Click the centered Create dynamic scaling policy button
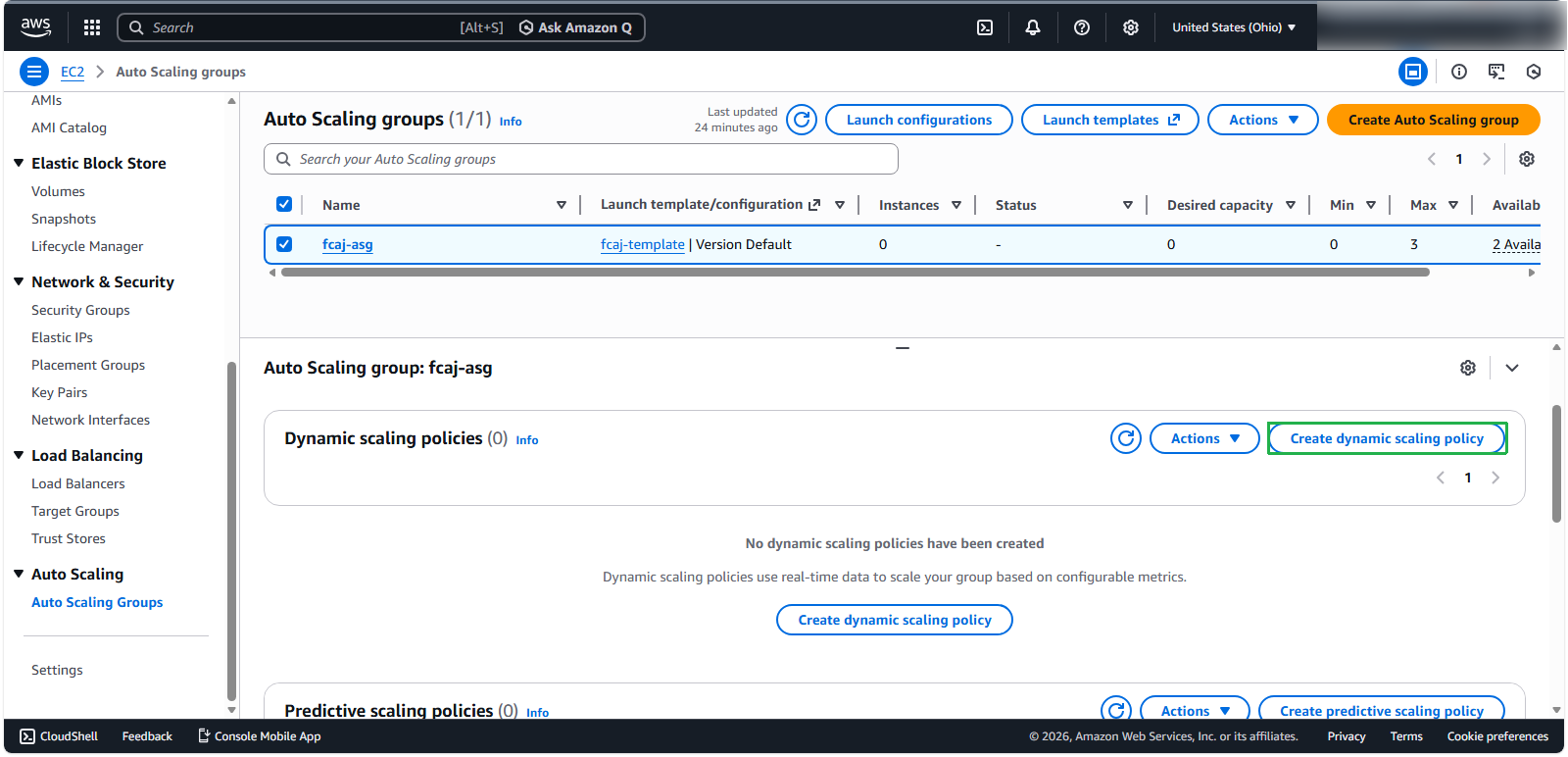This screenshot has height=757, width=1568. point(895,620)
